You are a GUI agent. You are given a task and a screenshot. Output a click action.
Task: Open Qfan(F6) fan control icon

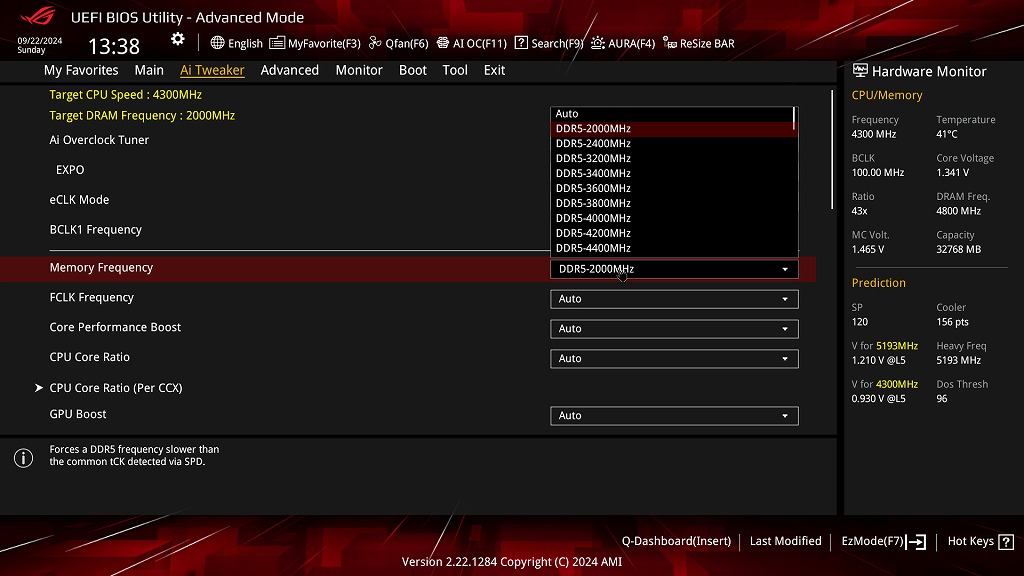click(x=375, y=43)
